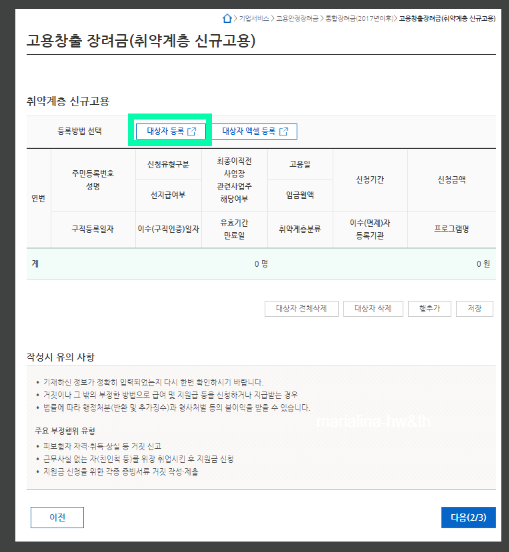Click the 선지급여부 column header
509x552 pixels.
coord(168,195)
